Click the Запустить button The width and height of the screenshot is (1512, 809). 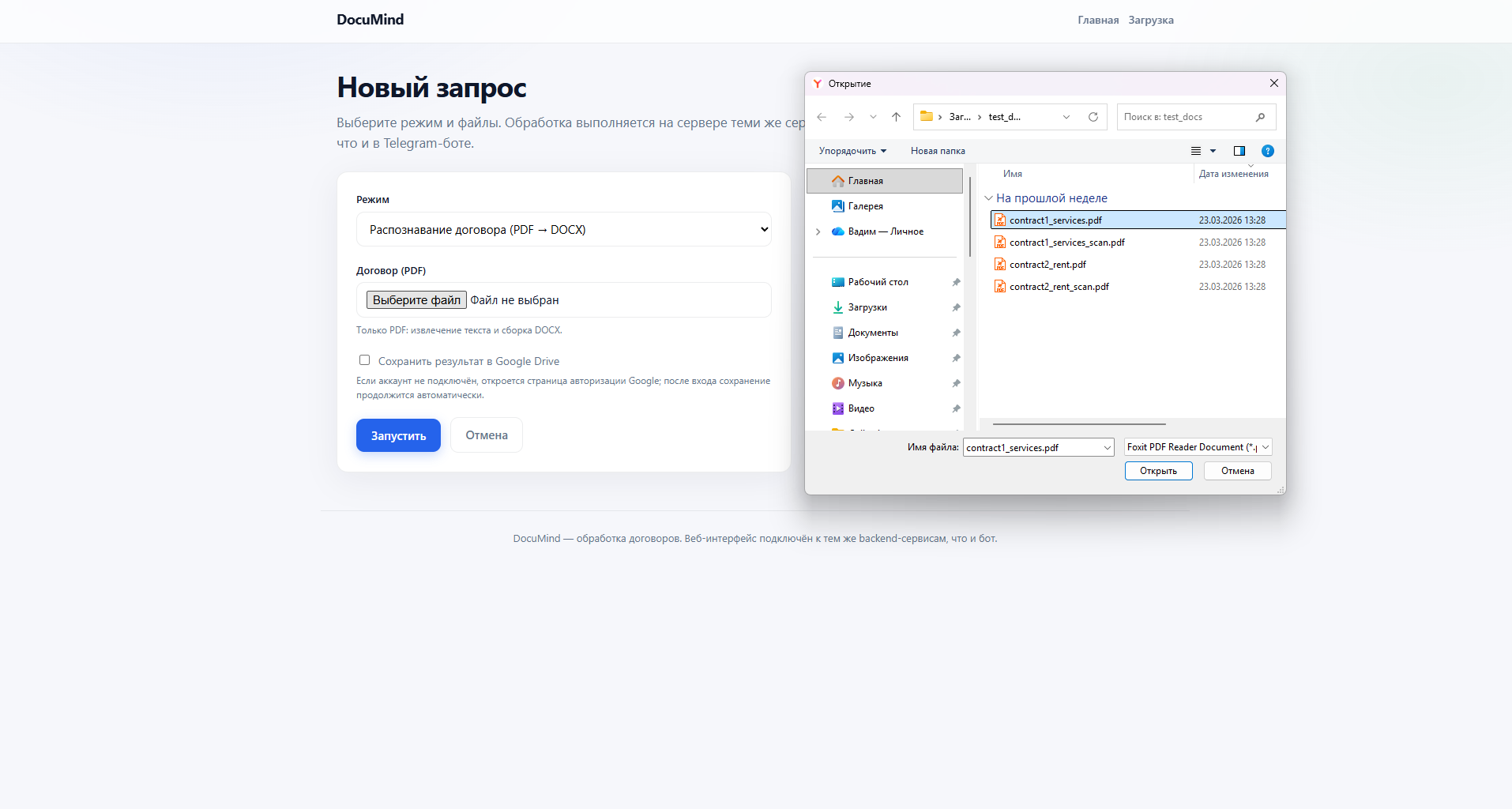click(x=398, y=435)
